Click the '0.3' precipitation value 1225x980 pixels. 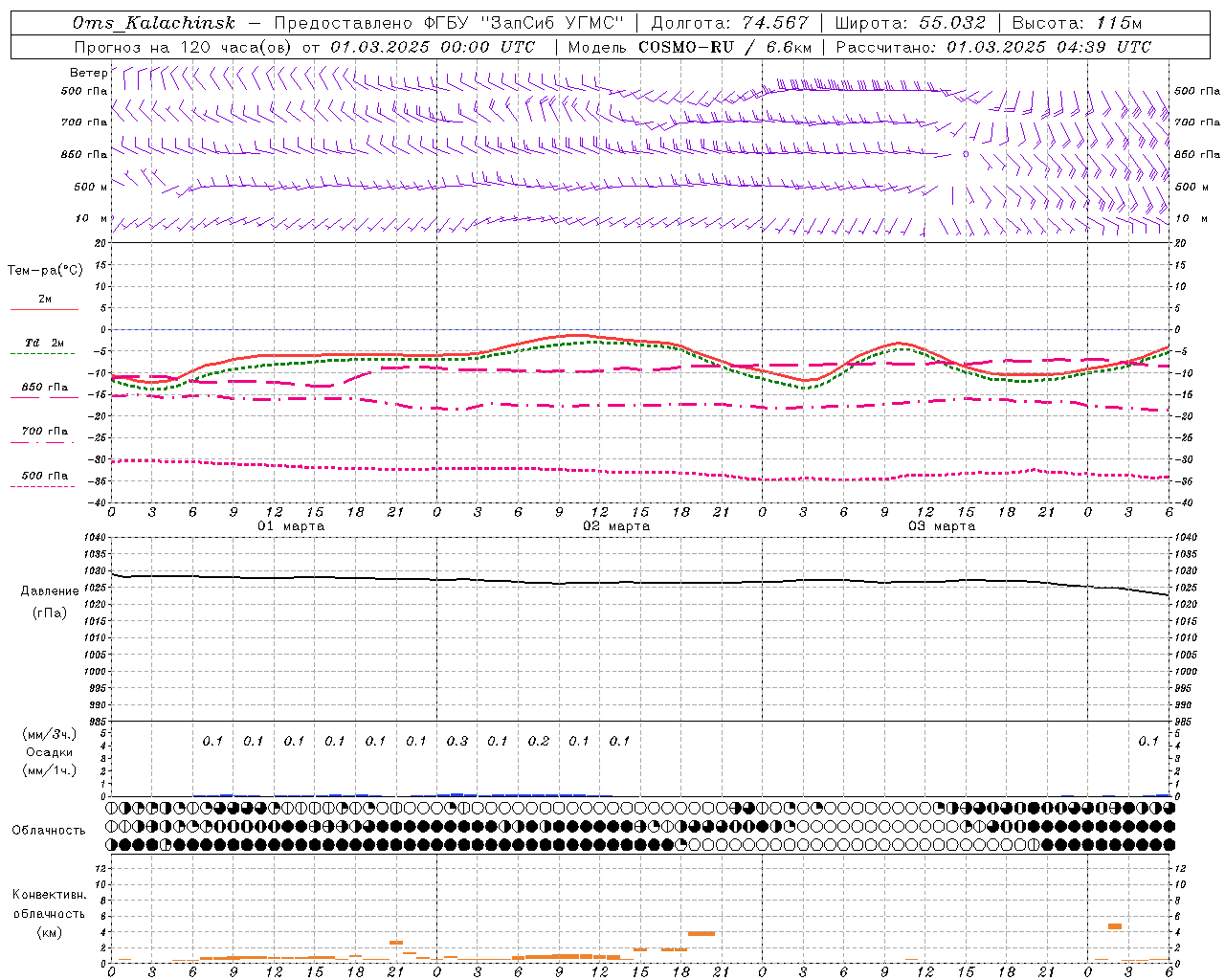[457, 741]
